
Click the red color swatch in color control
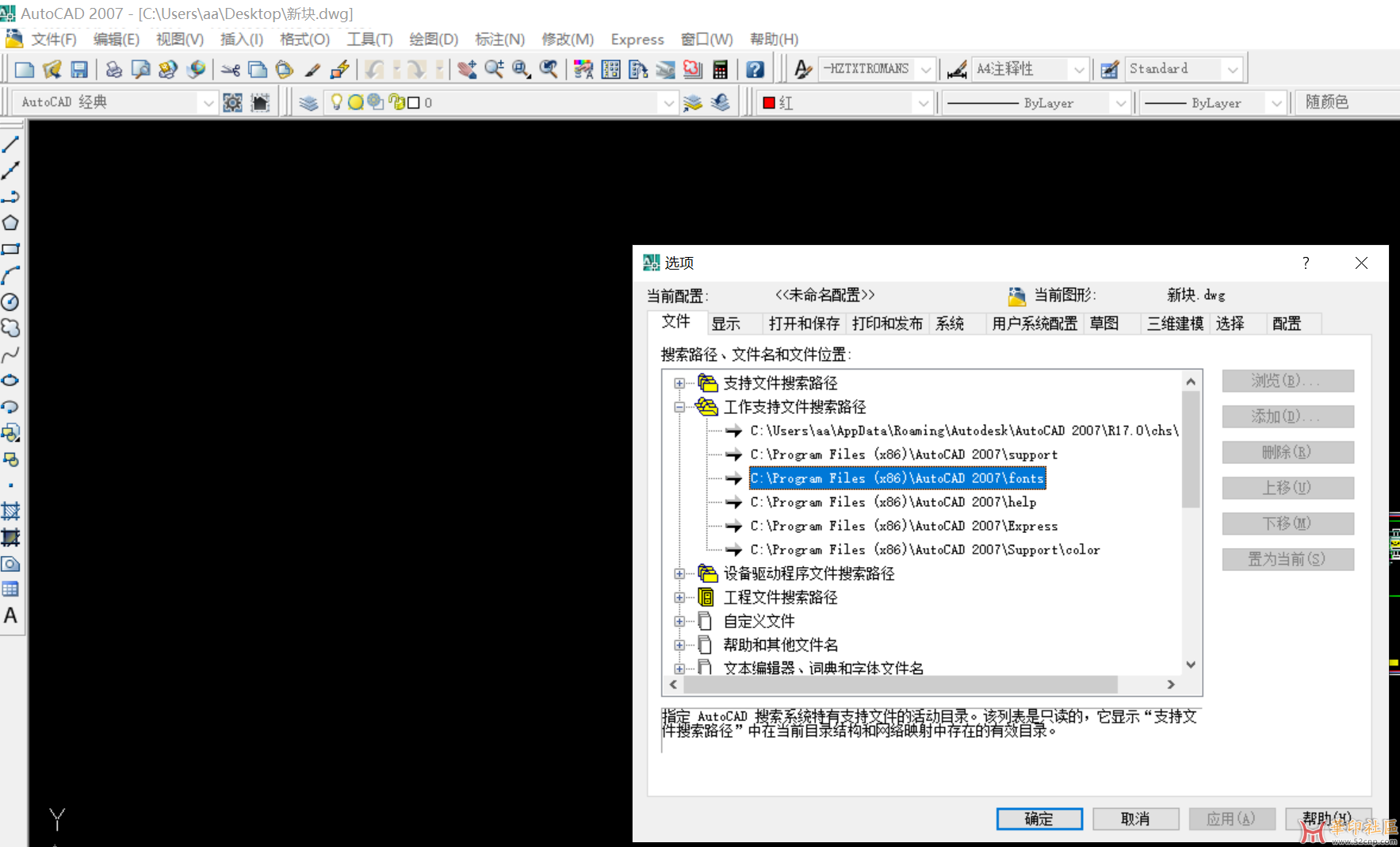coord(768,102)
